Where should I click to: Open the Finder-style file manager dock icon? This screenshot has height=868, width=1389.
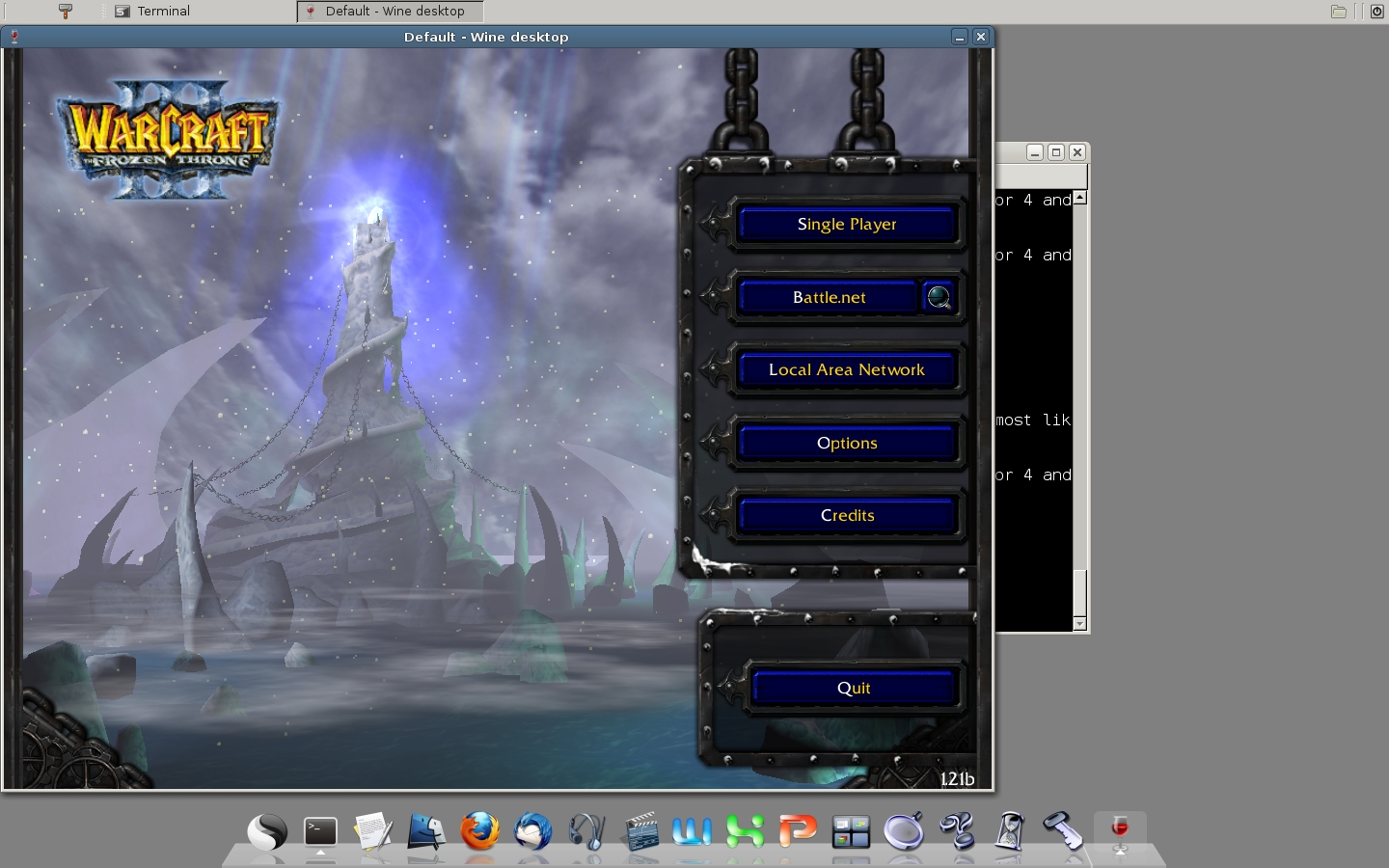pyautogui.click(x=426, y=831)
